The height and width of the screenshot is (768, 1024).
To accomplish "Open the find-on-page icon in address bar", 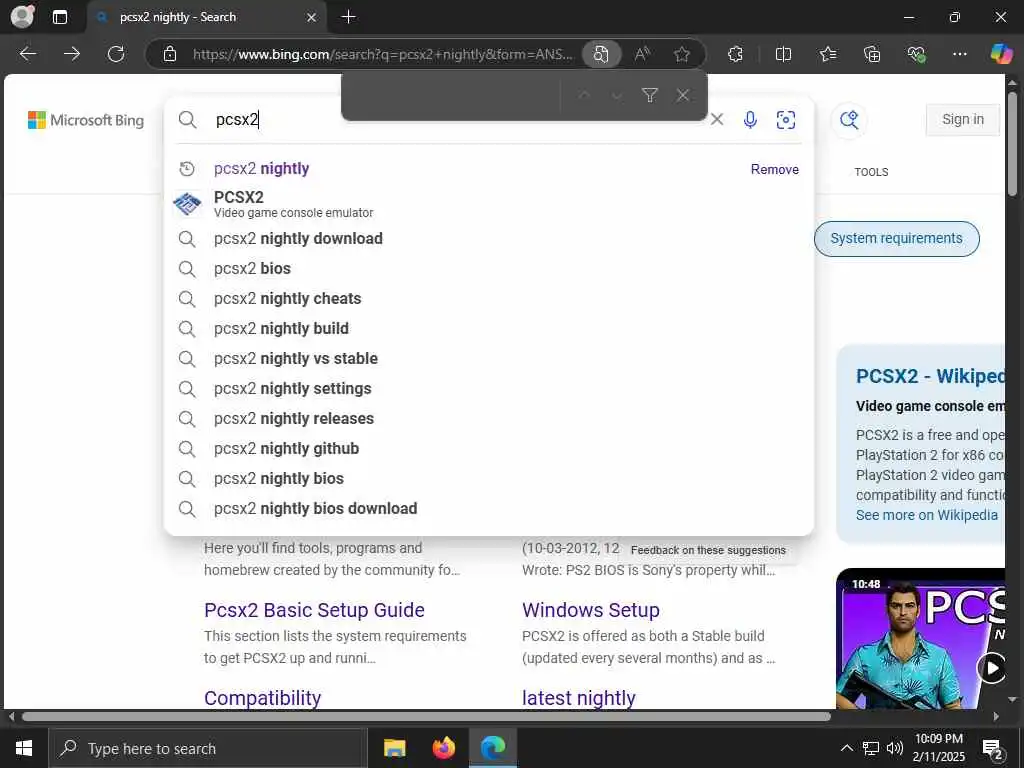I will coord(601,54).
